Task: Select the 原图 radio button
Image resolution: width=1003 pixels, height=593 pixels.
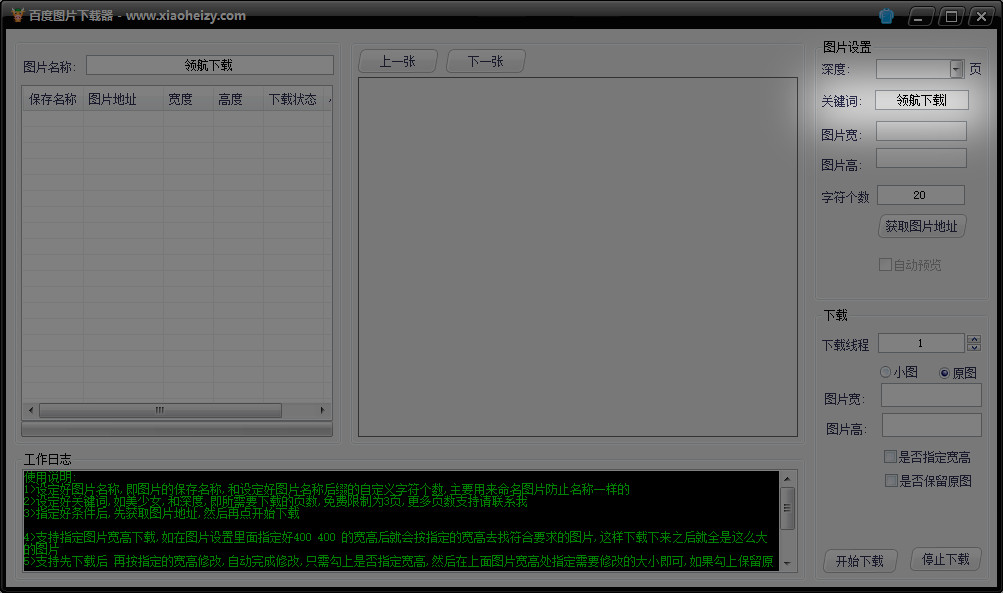Action: pos(944,373)
